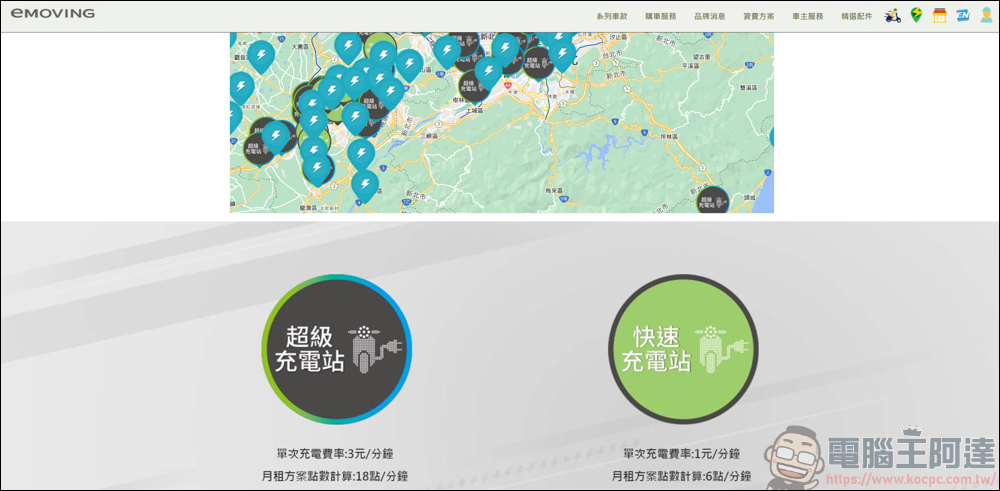Image resolution: width=1000 pixels, height=491 pixels.
Task: Click the southernmost blue lightning map marker
Action: (365, 186)
